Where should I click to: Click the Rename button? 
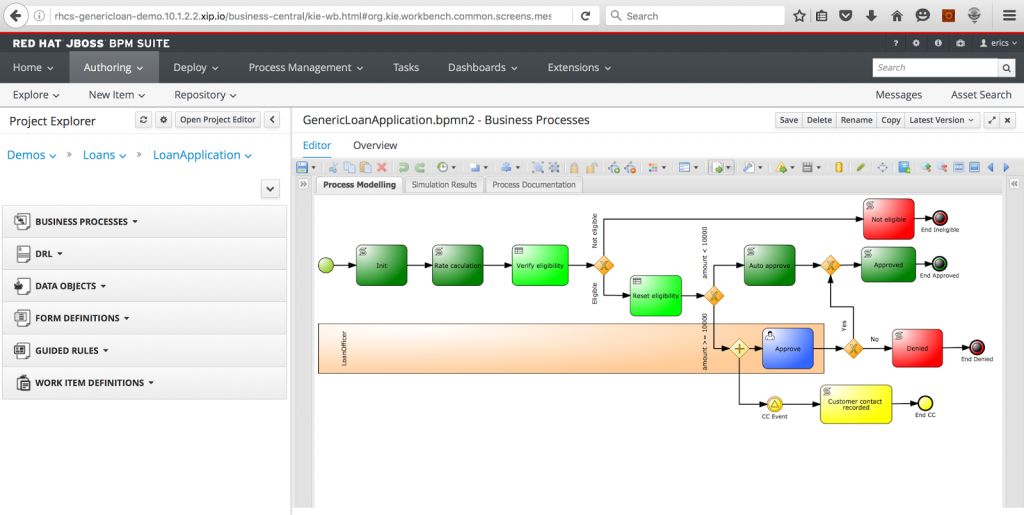[856, 120]
